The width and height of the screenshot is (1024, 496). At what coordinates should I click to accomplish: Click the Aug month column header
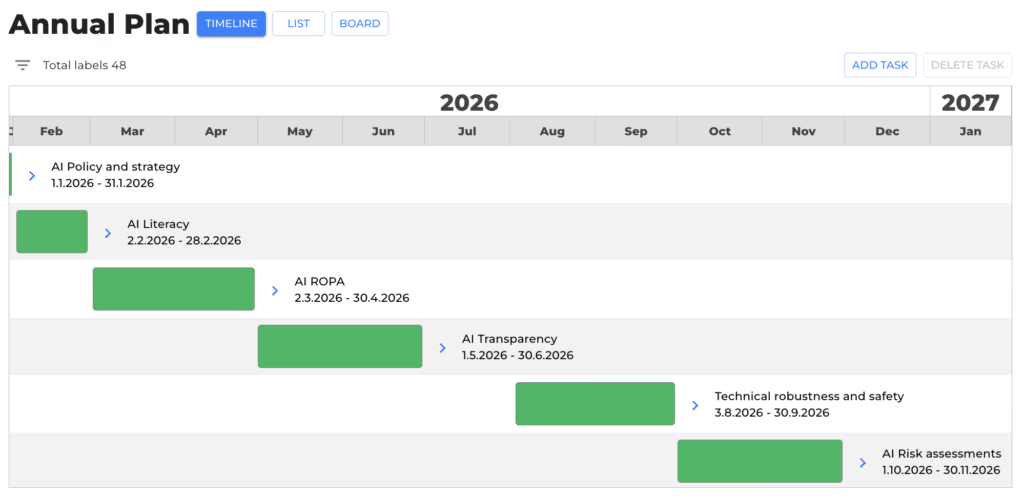point(552,131)
